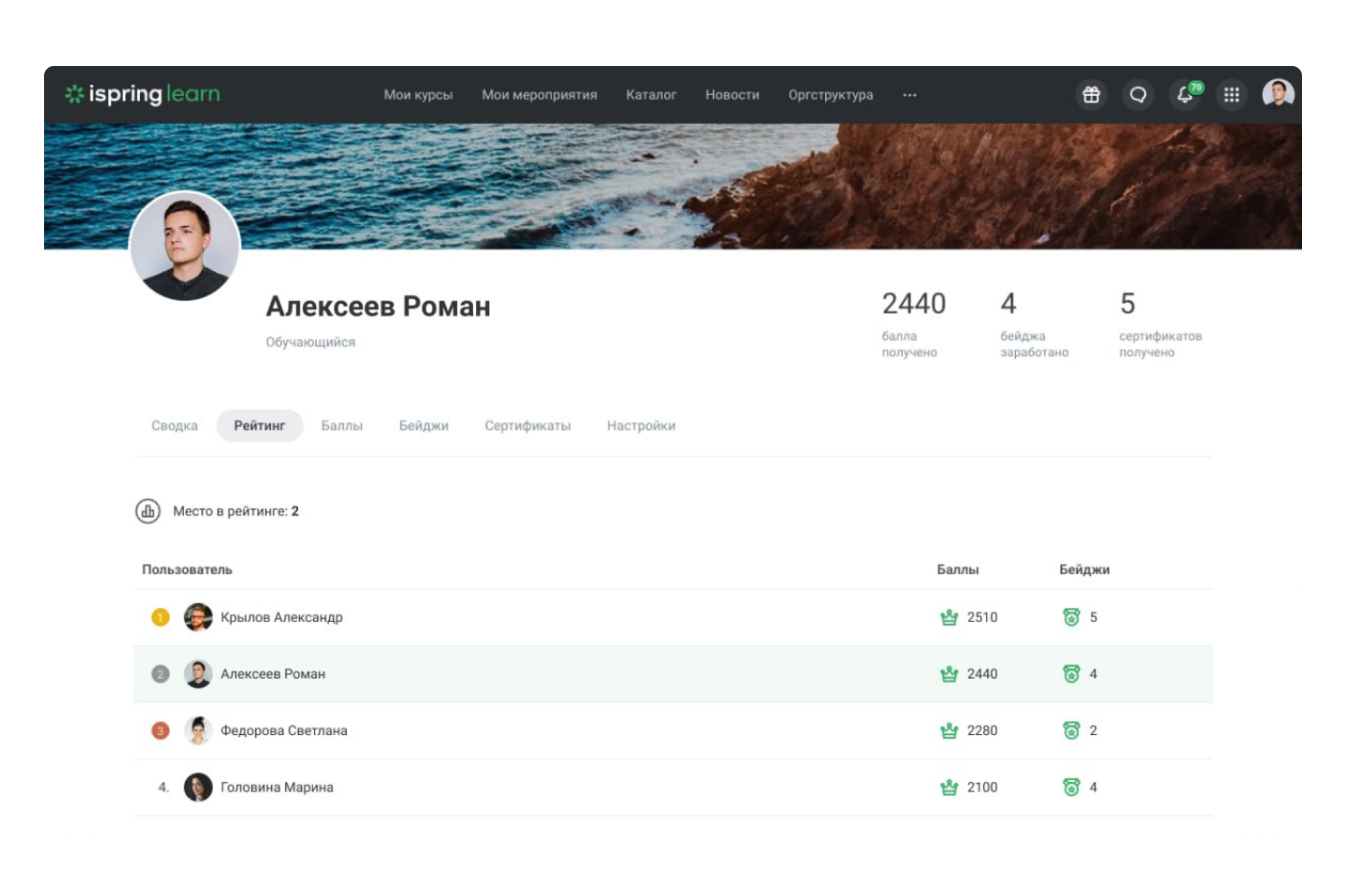Switch to the Сводка tab
The image size is (1360, 883).
coord(174,426)
